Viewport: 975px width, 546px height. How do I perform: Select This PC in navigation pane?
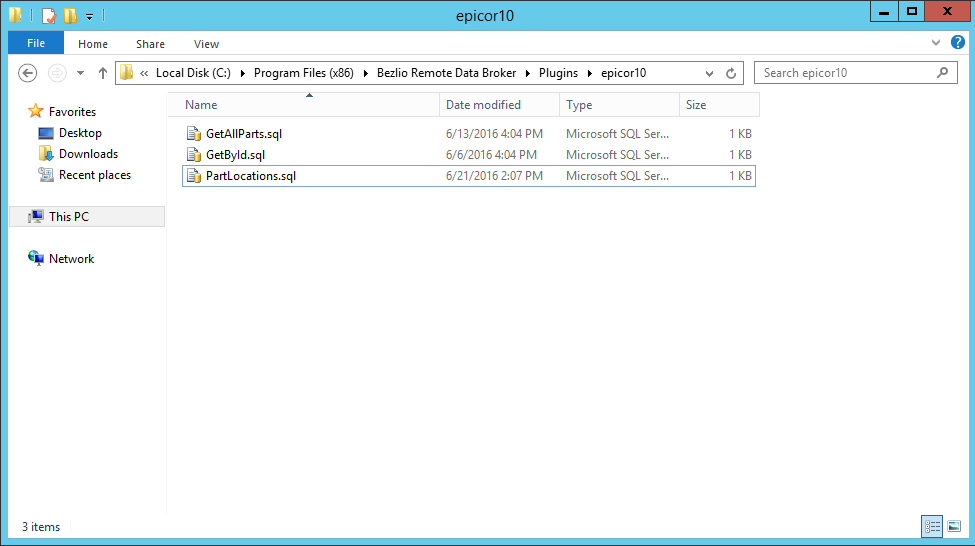click(x=69, y=216)
